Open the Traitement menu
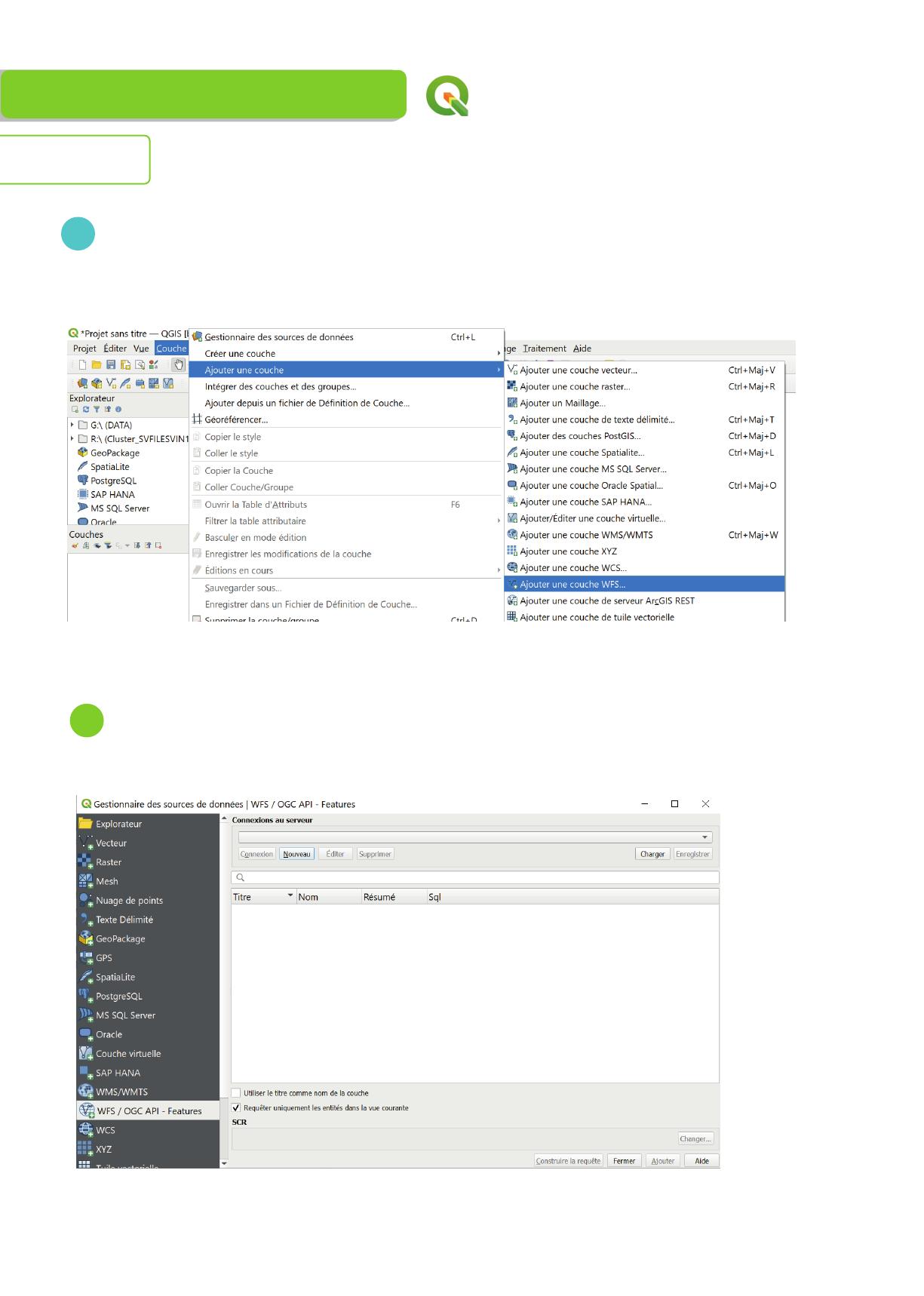Viewport: 924px width, 1296px height. (544, 349)
